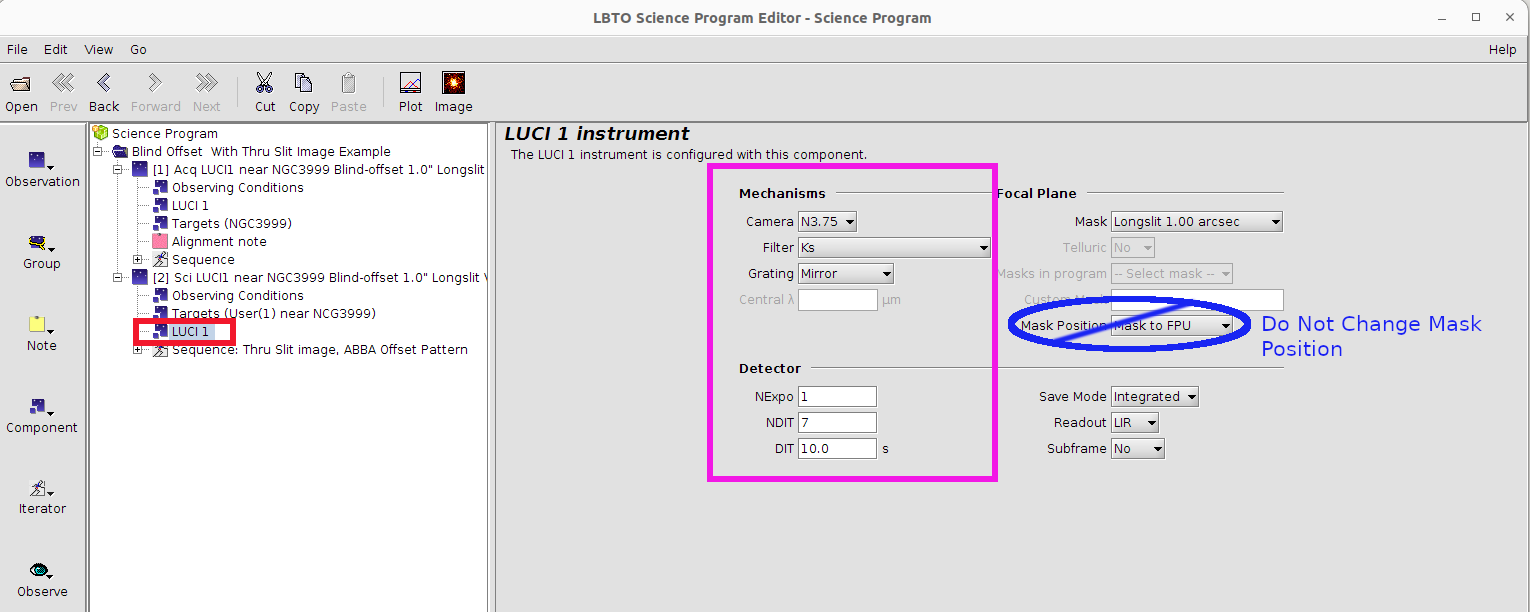Click the Observe eye icon
The image size is (1530, 612).
pos(41,571)
